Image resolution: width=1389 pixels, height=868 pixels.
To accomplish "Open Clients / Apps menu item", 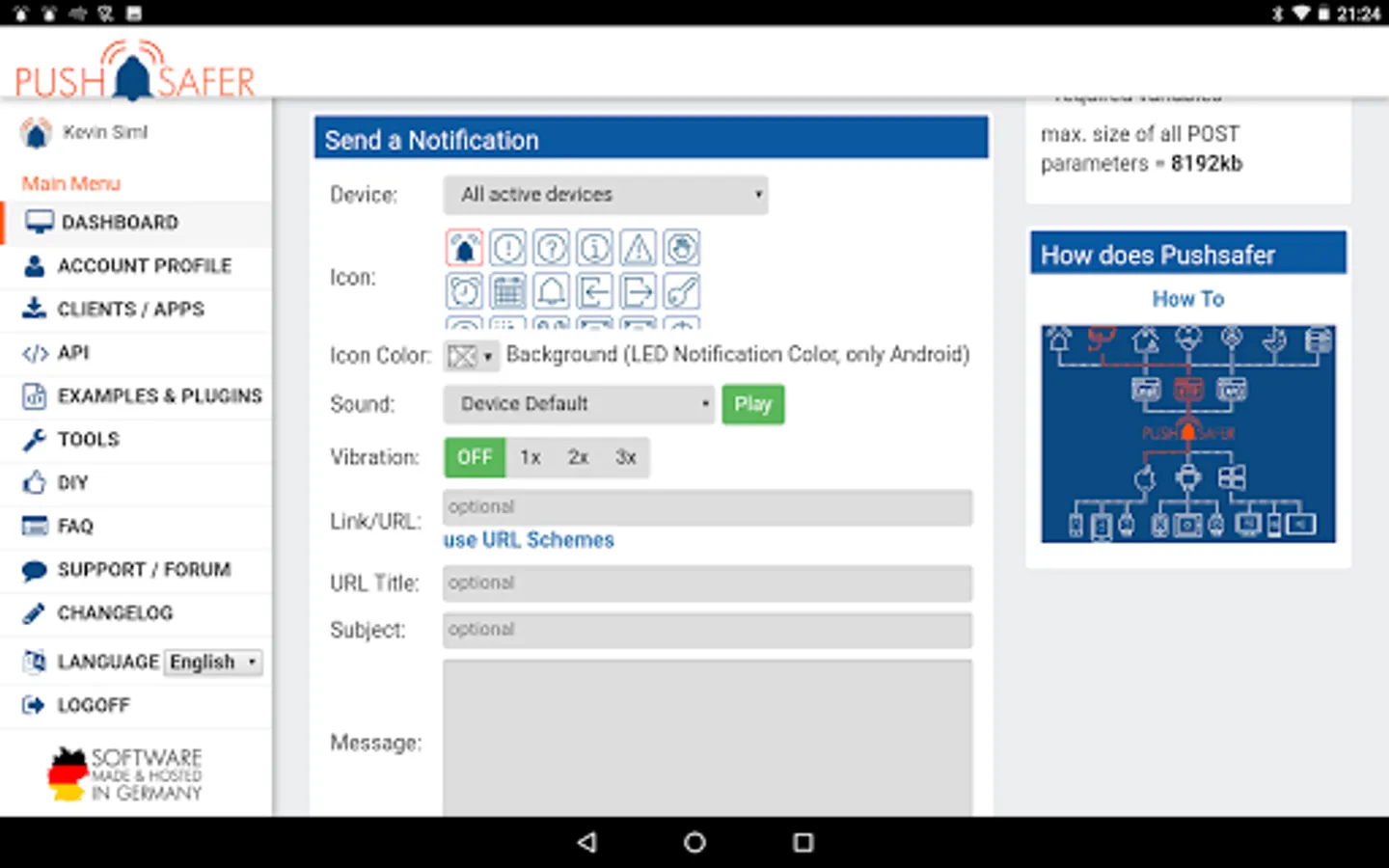I will pyautogui.click(x=136, y=310).
